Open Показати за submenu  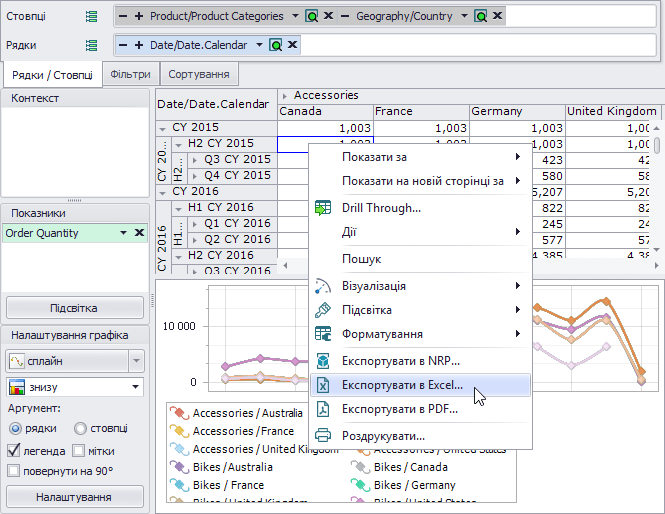420,157
